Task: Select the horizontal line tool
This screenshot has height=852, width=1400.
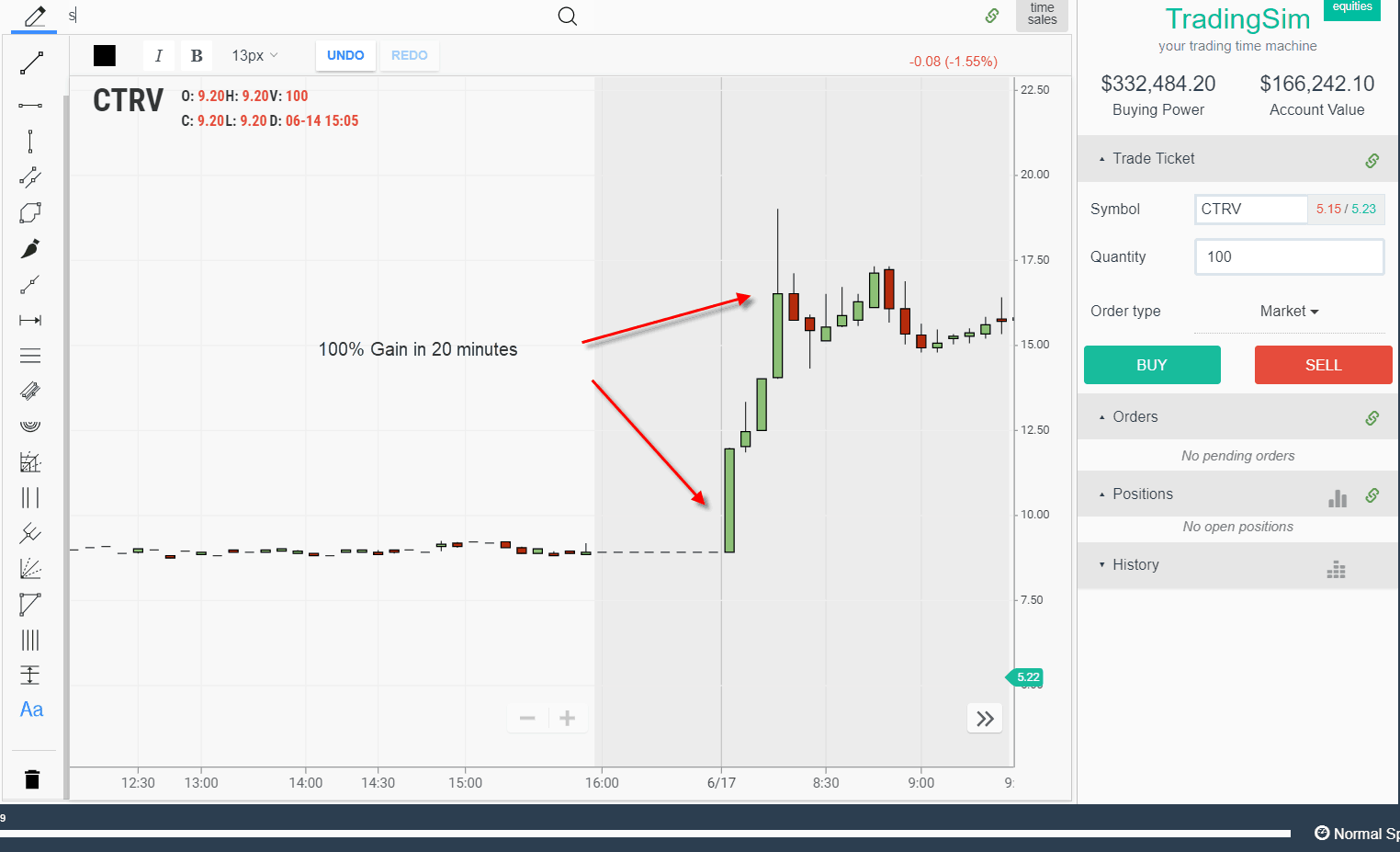Action: point(30,106)
